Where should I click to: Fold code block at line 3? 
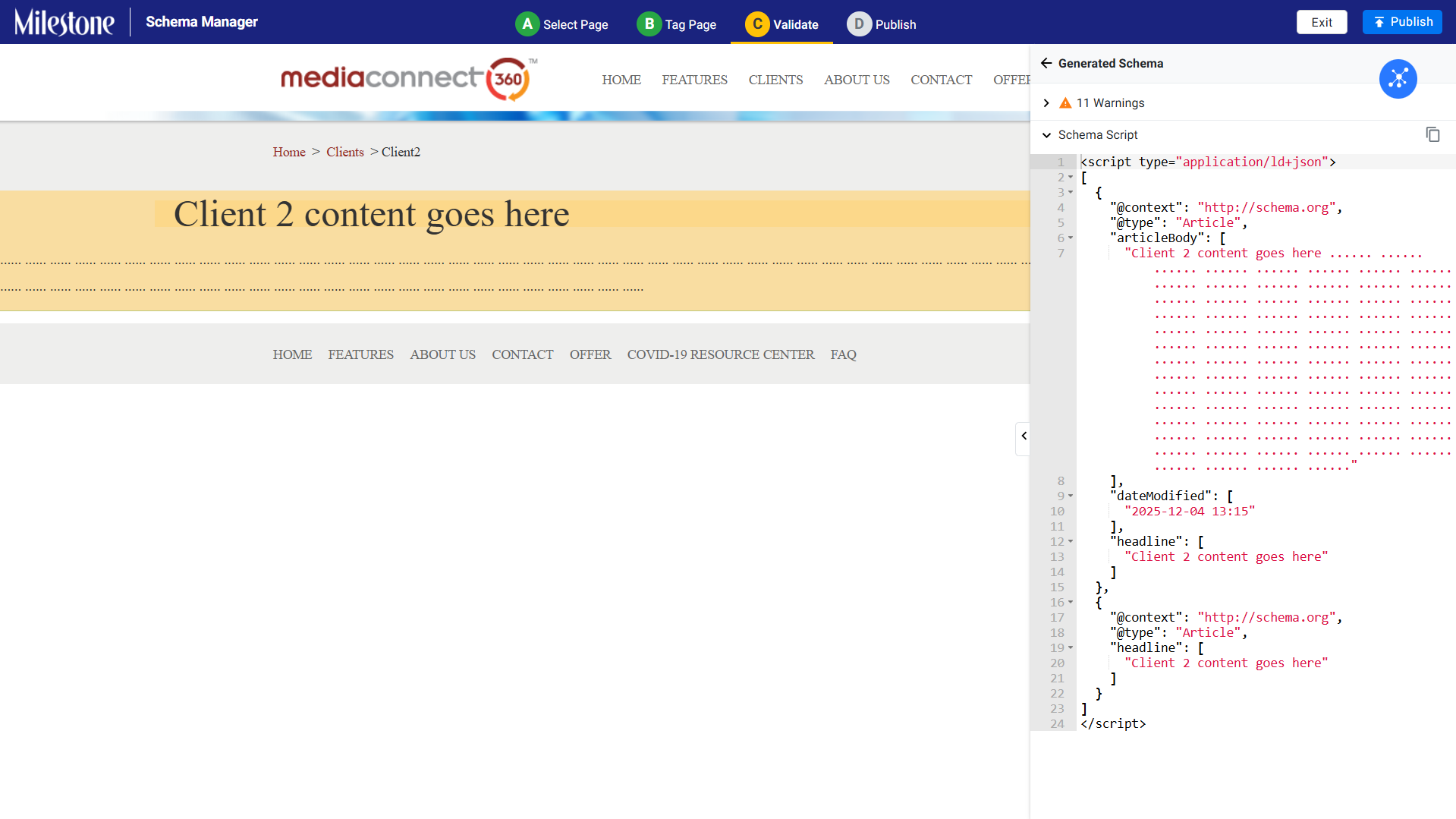[1071, 193]
